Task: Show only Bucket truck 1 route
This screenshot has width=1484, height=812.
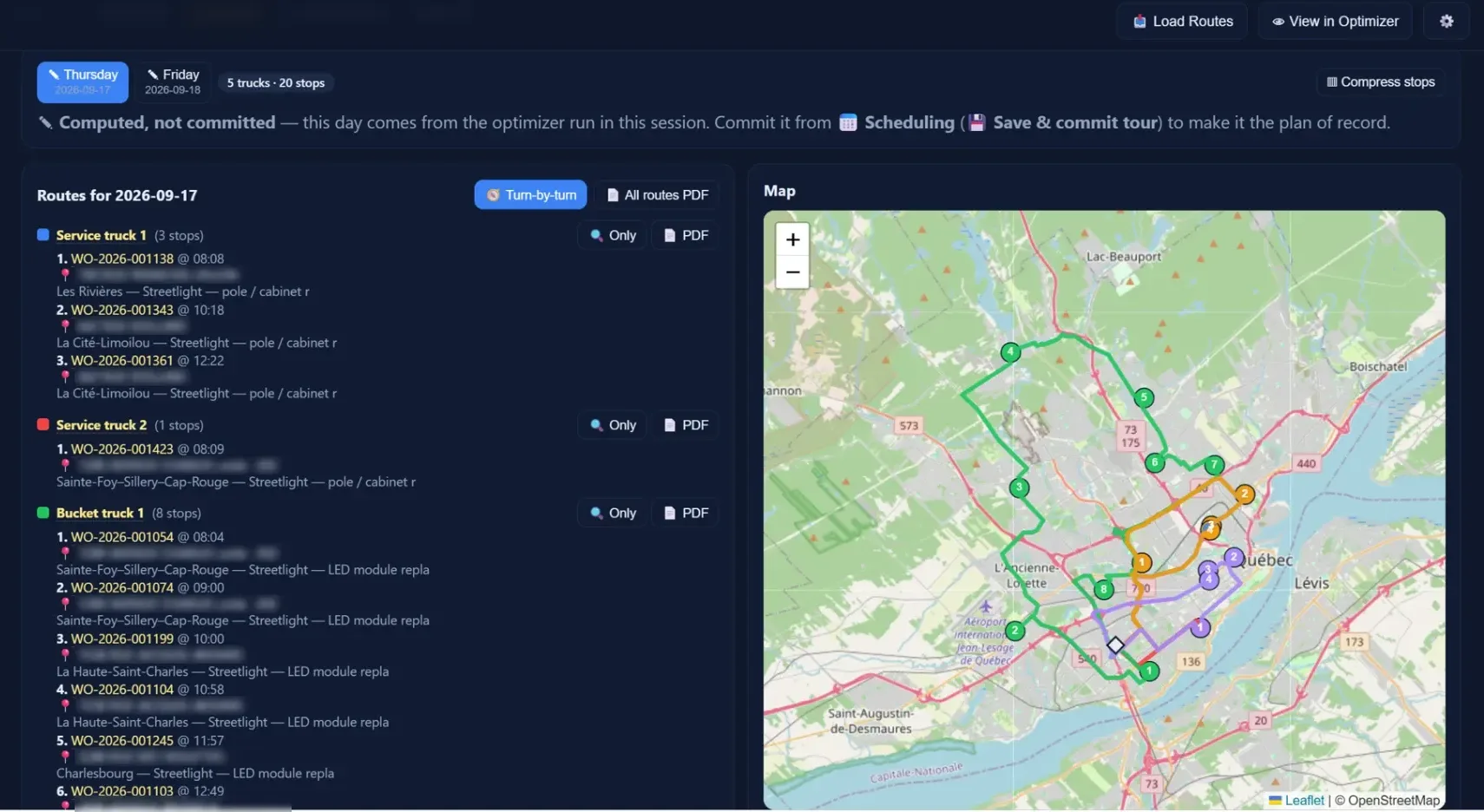Action: click(613, 513)
